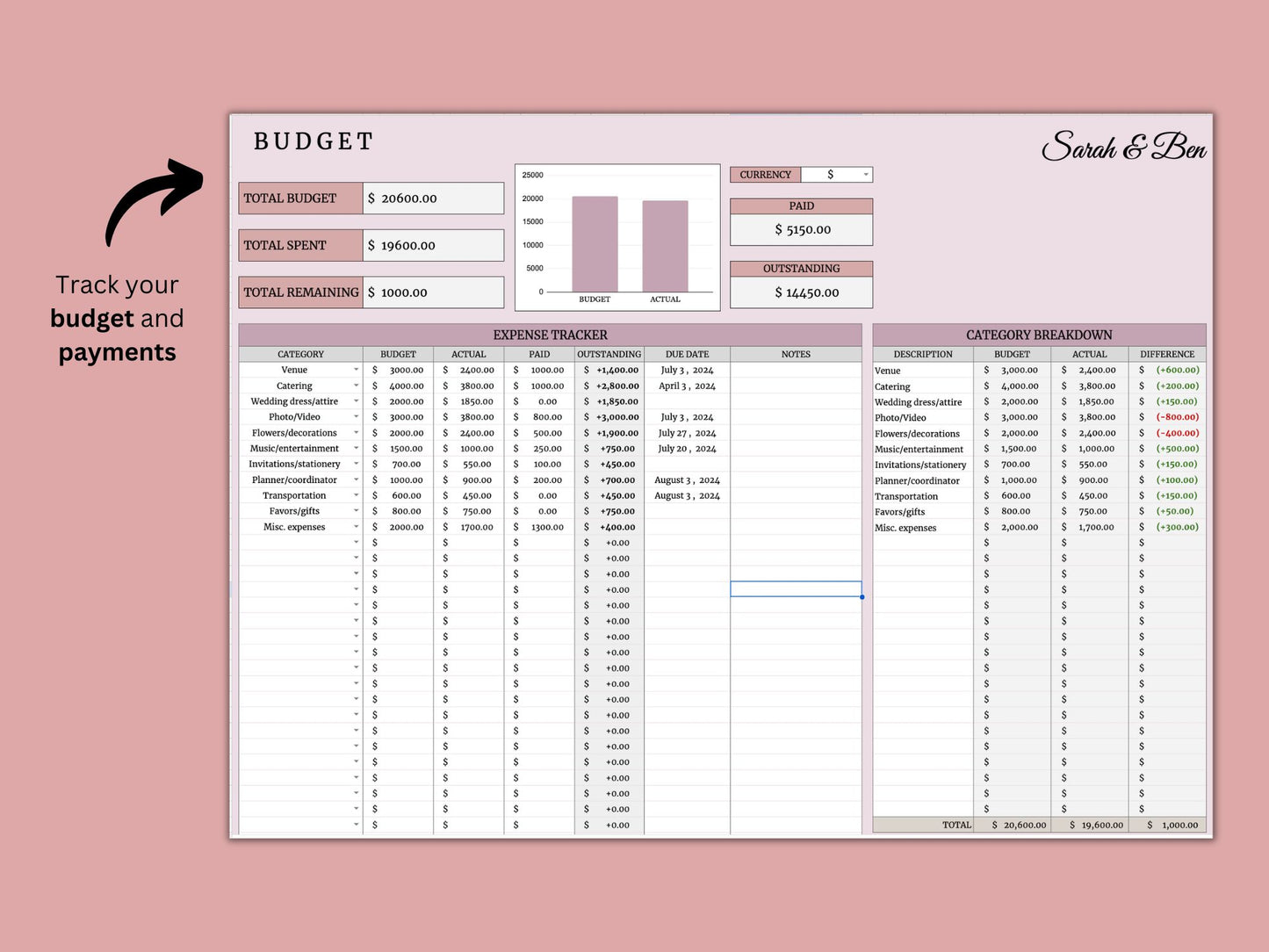
Task: Click the Sarah & Ben title text
Action: 1123,147
